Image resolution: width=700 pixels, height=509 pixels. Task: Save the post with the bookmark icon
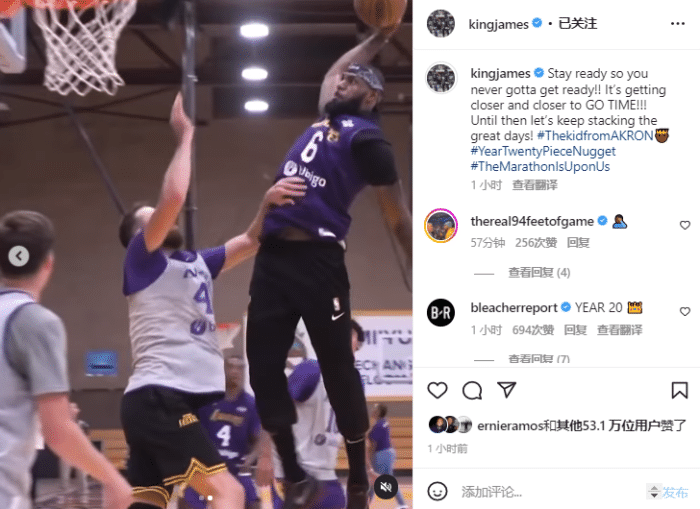679,390
